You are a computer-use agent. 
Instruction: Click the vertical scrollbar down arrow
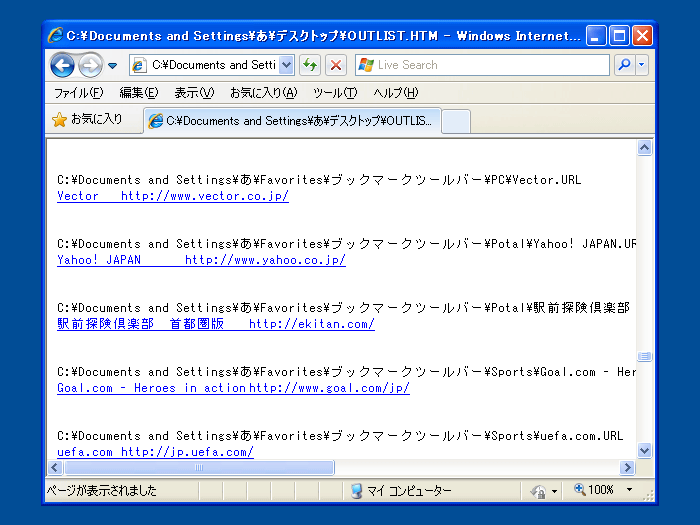click(644, 450)
